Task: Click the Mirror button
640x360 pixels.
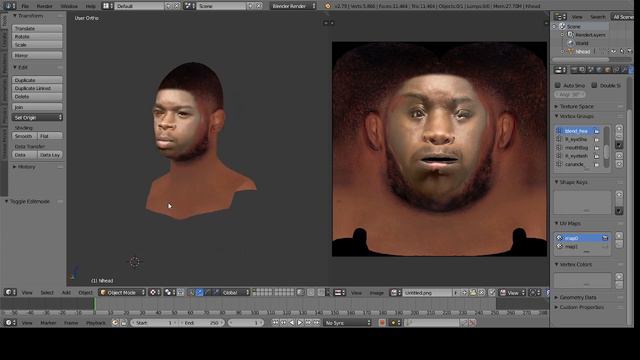Action: 37,56
